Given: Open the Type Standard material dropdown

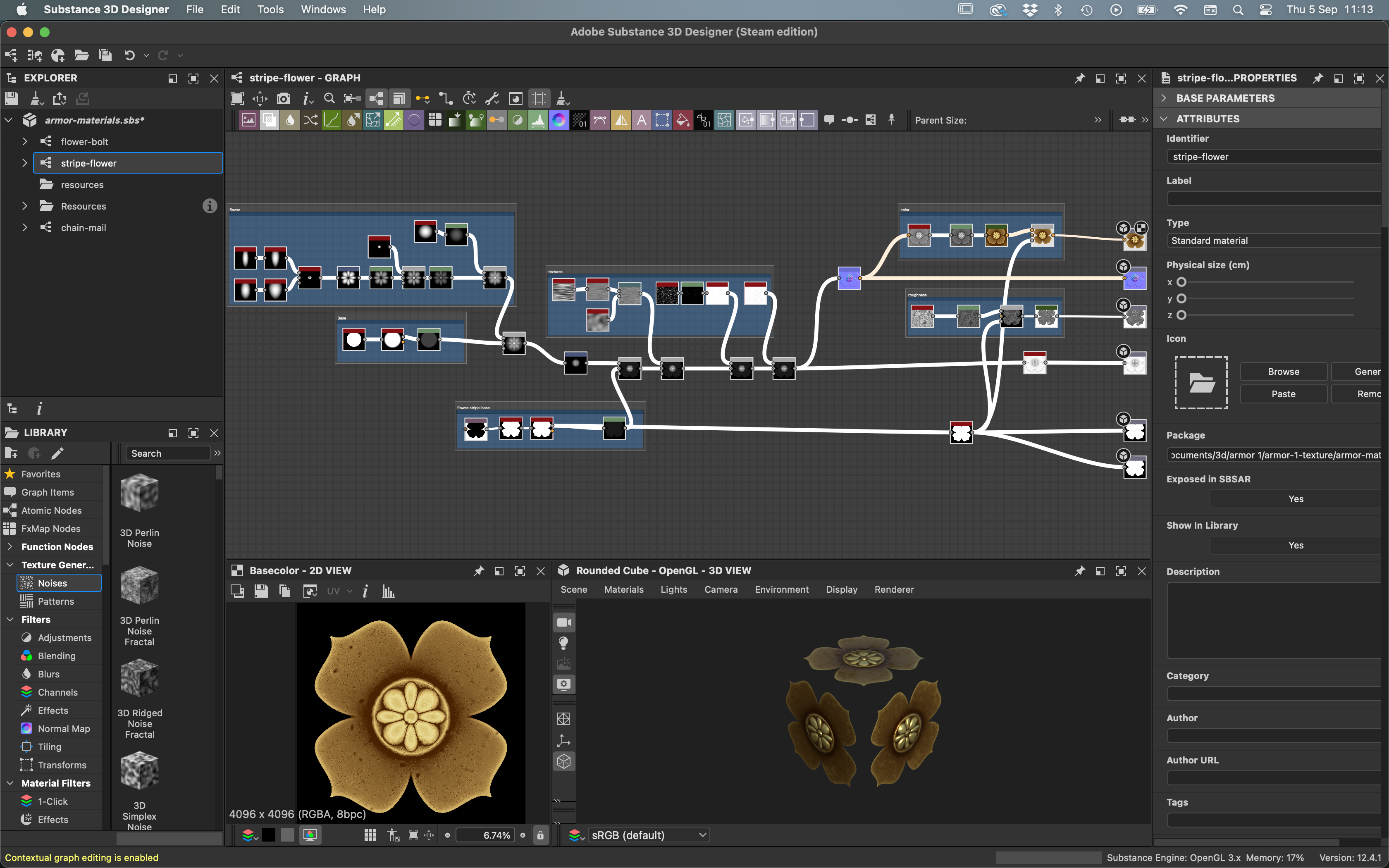Looking at the screenshot, I should [1274, 241].
